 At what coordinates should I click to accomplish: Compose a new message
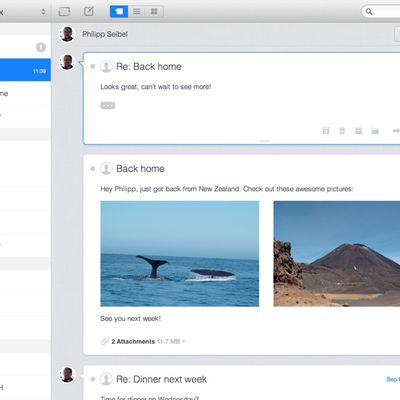pyautogui.click(x=89, y=11)
